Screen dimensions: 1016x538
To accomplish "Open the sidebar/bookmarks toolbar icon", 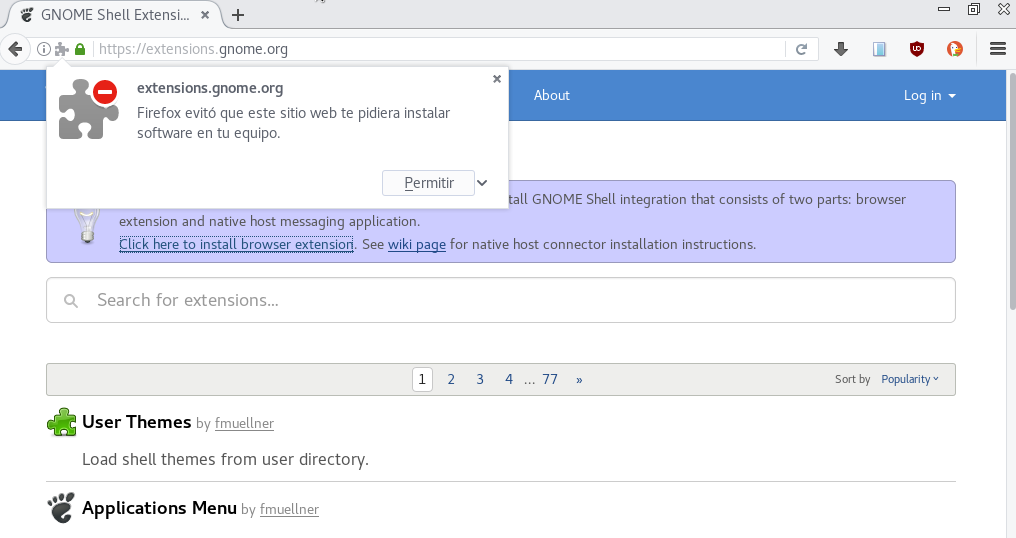I will click(879, 49).
